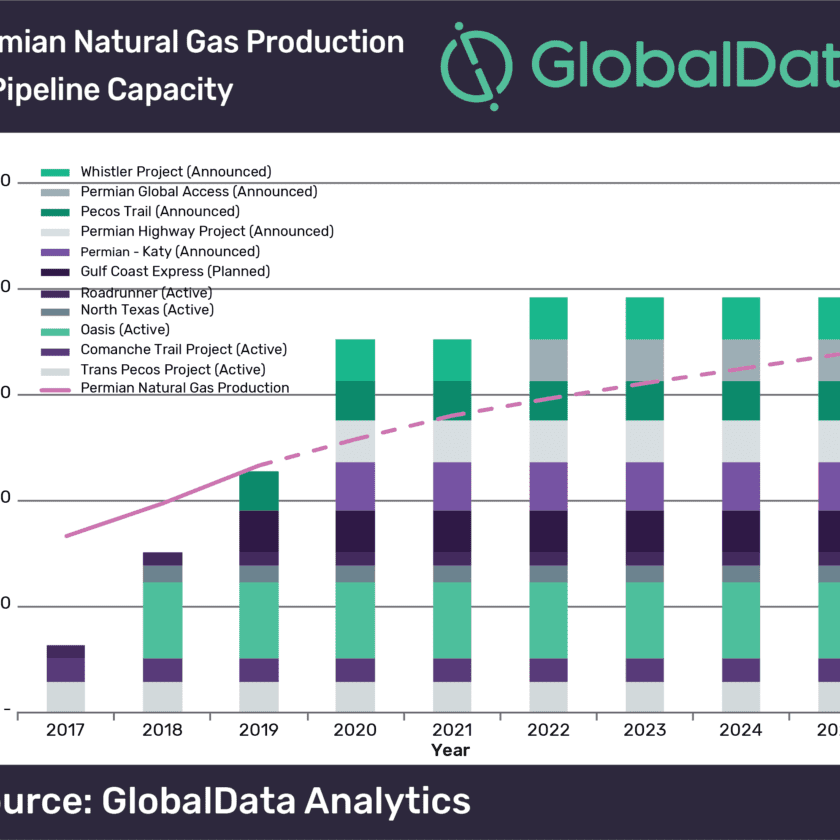Click the Permian - Katy segment in 2020 bar

[x=355, y=486]
